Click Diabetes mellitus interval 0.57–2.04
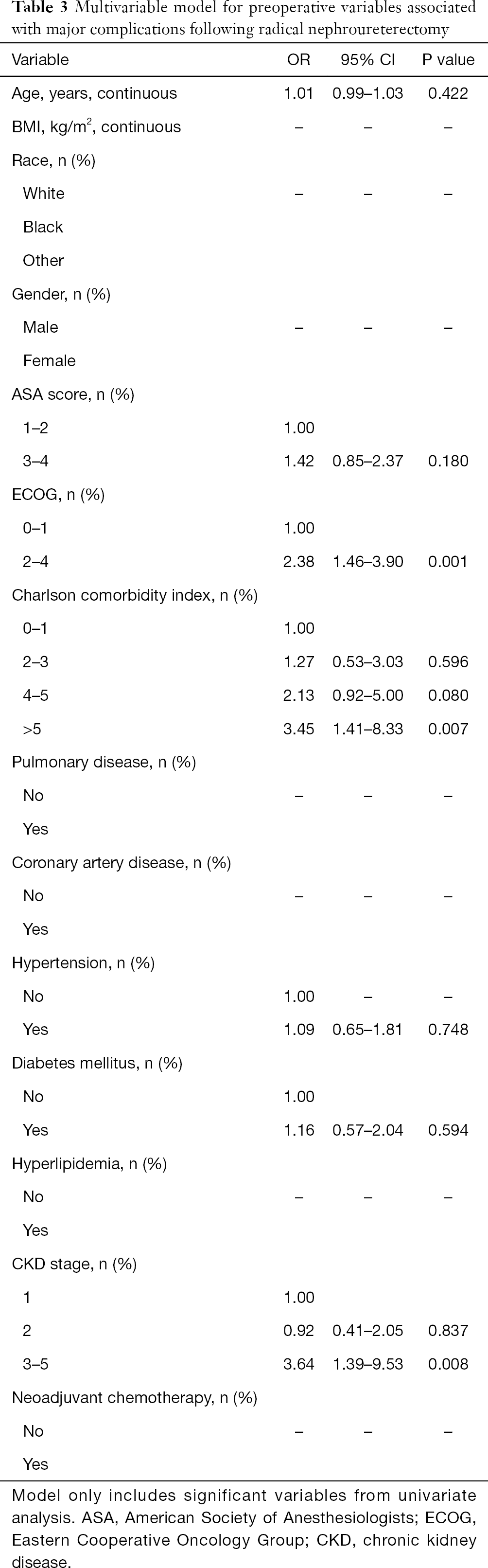 367,1130
